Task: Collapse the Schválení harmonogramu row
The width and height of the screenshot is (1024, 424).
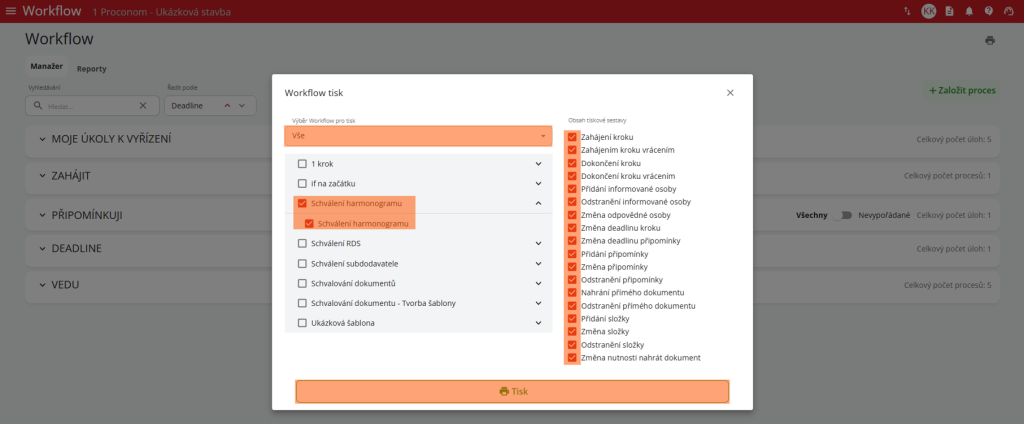Action: point(538,203)
